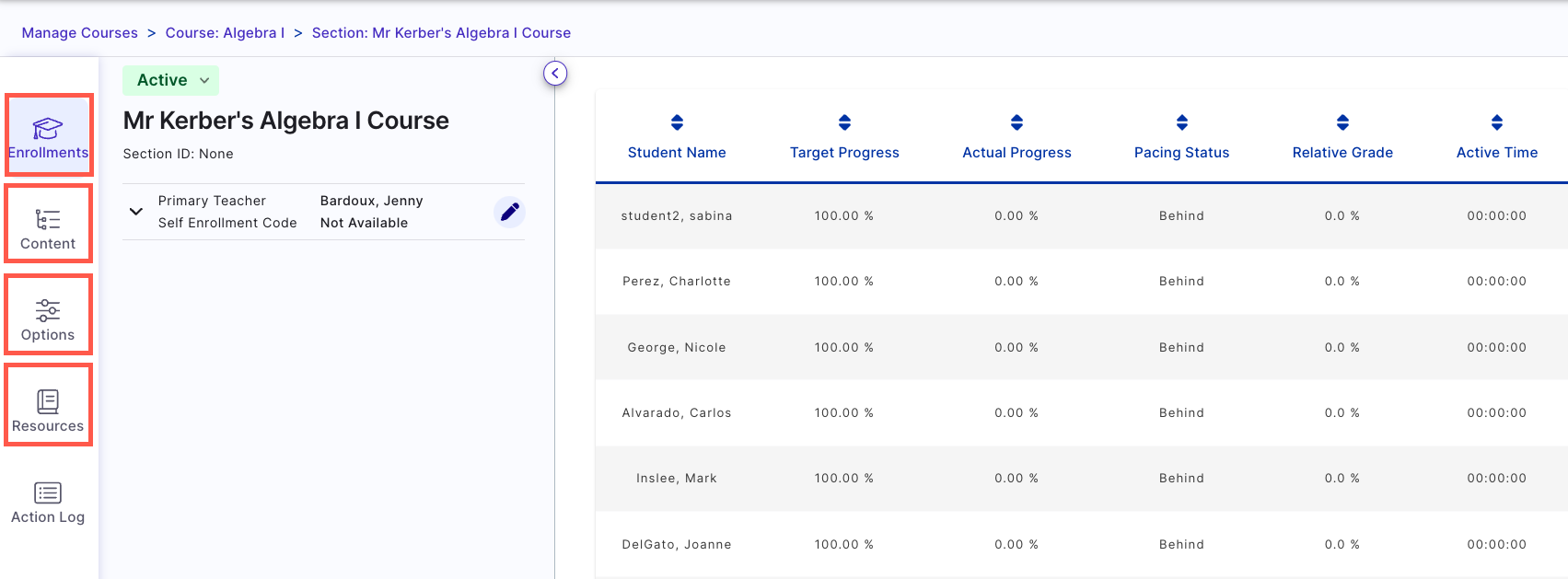The height and width of the screenshot is (579, 1568).
Task: Click the Pacing Status column header
Action: click(x=1182, y=153)
